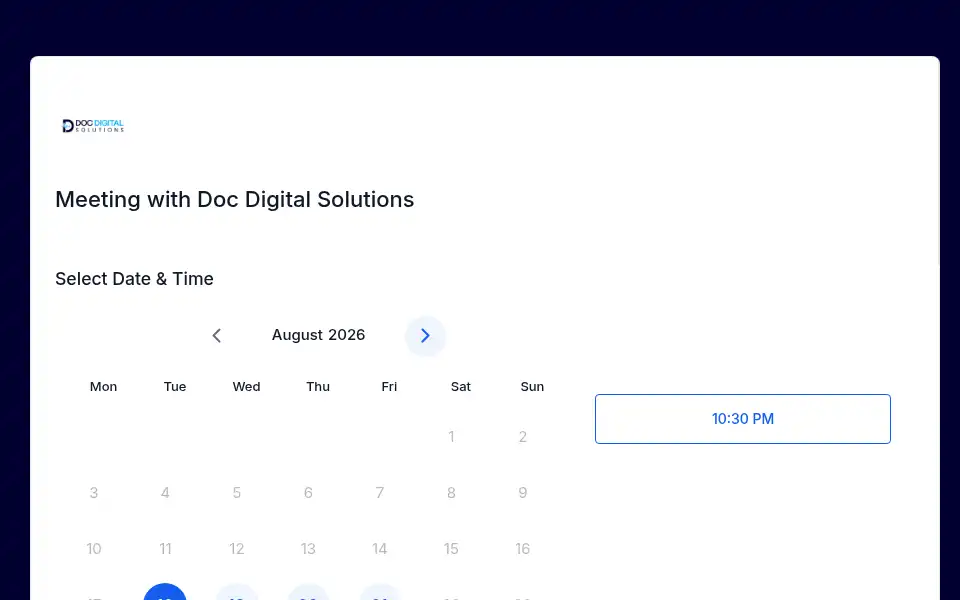Click the Thu column header
Image resolution: width=960 pixels, height=600 pixels.
318,386
